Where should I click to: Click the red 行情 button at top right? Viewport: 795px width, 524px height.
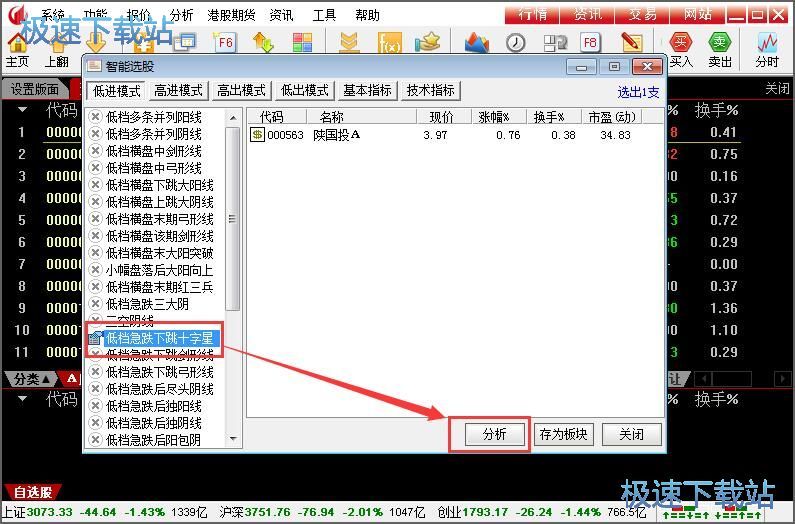[x=532, y=14]
